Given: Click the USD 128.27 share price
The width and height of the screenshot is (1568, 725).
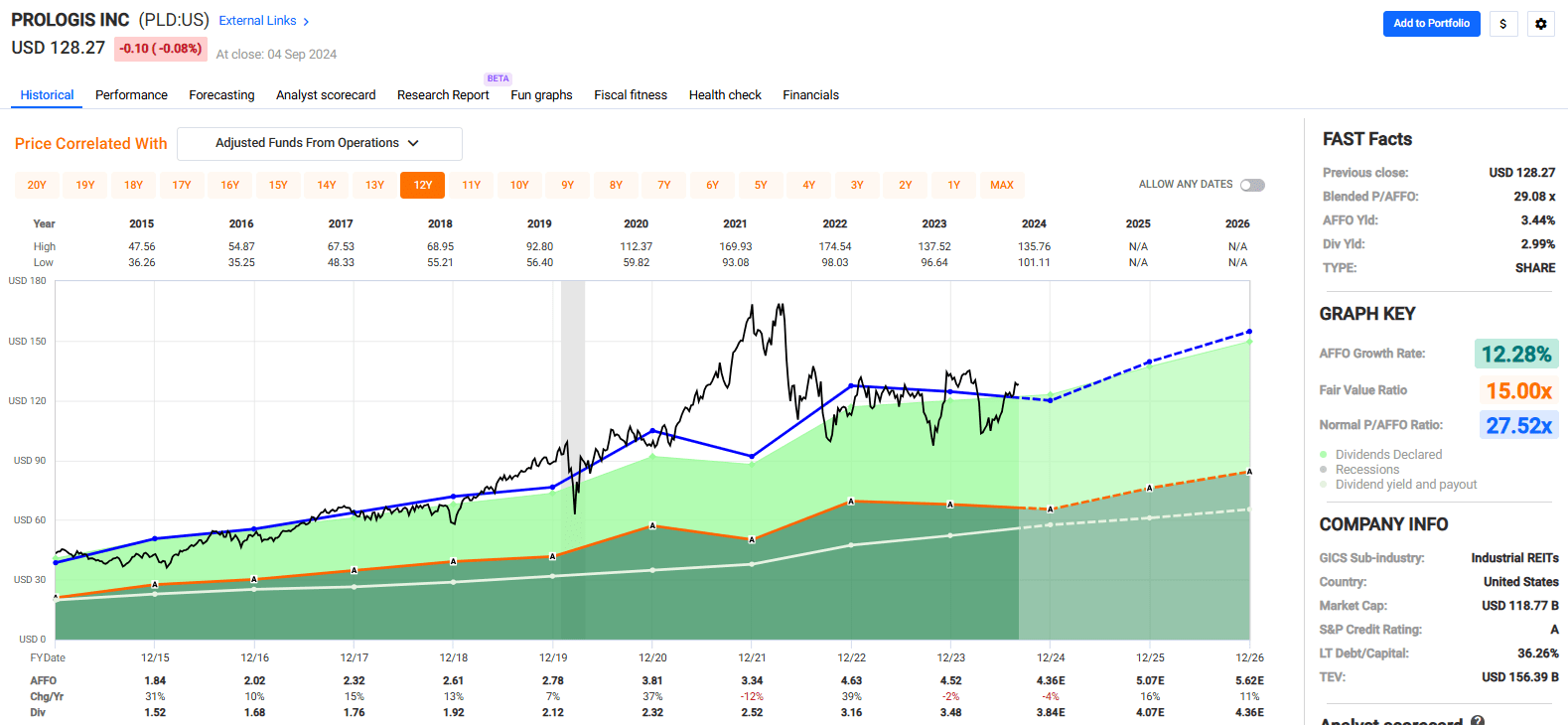Looking at the screenshot, I should click(58, 48).
